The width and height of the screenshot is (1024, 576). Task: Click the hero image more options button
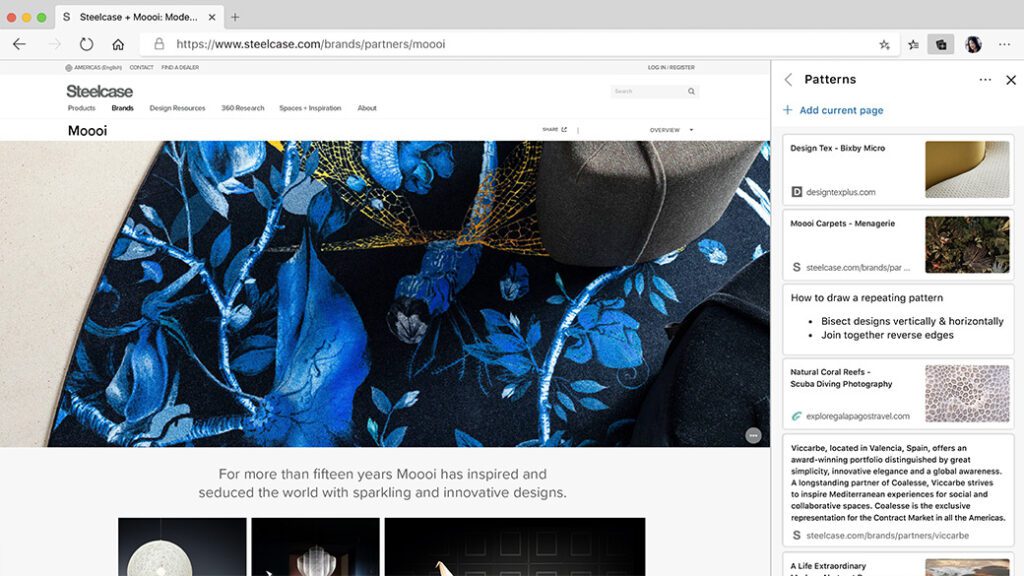[753, 436]
